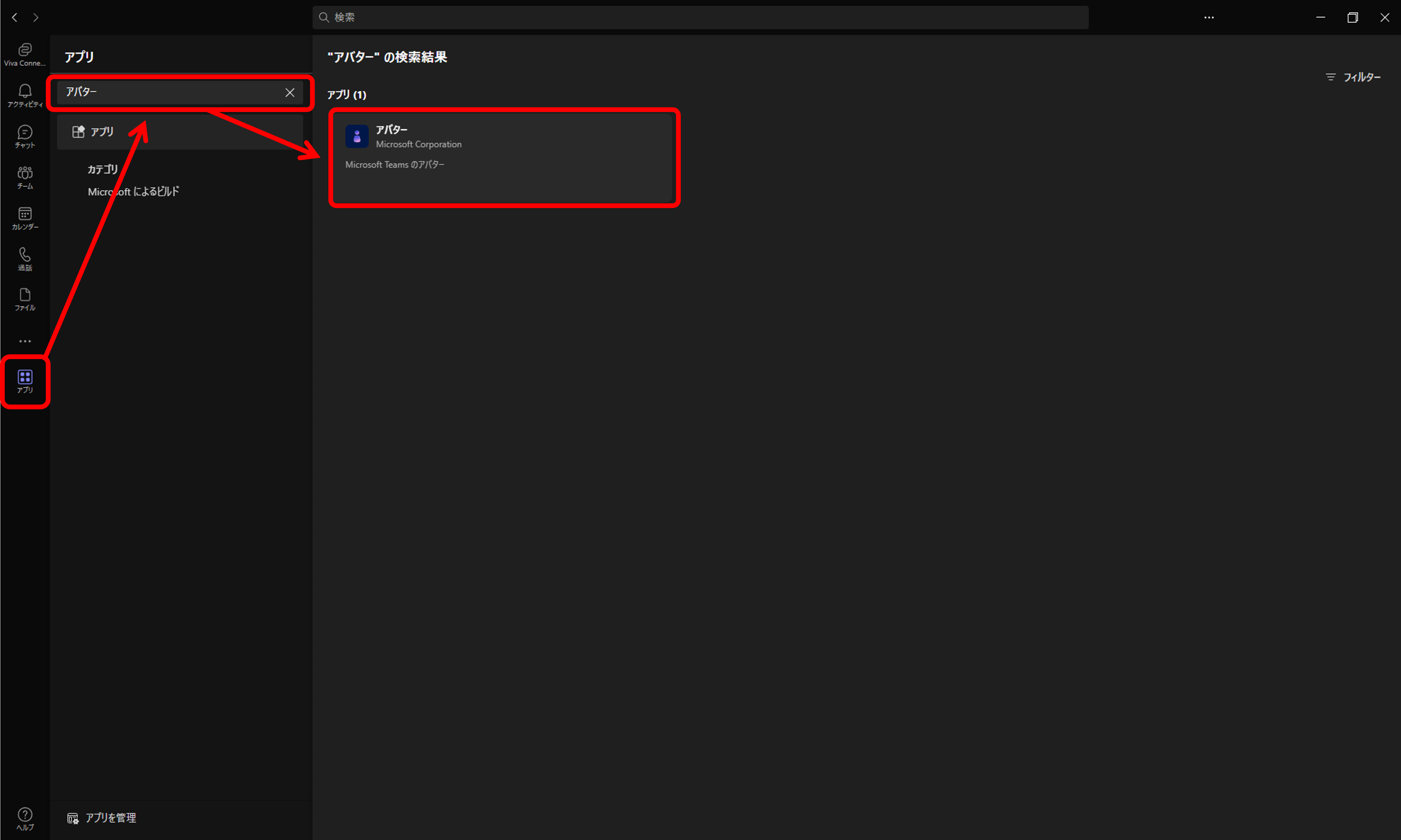Go forward with the right arrow

(x=36, y=18)
